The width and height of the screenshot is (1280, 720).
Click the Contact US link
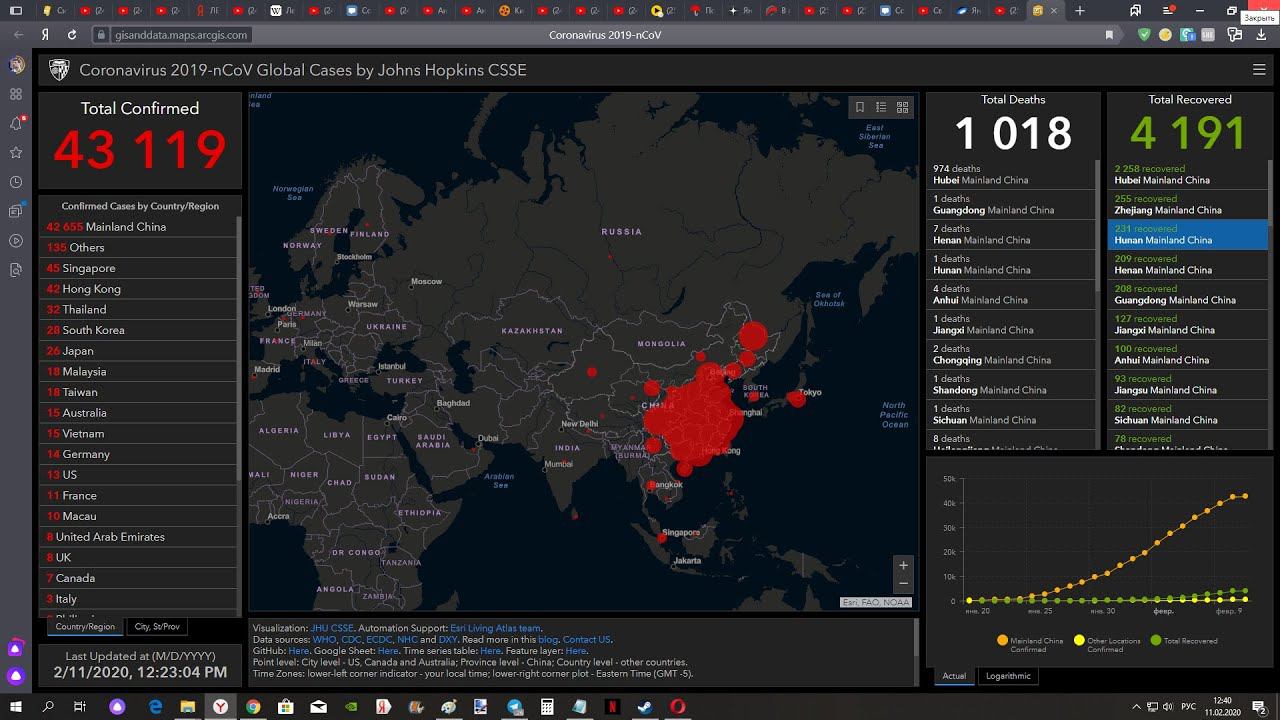[x=586, y=639]
